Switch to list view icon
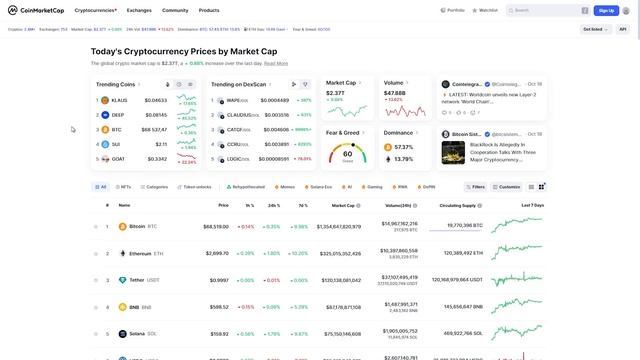This screenshot has width=640, height=360. (x=531, y=187)
